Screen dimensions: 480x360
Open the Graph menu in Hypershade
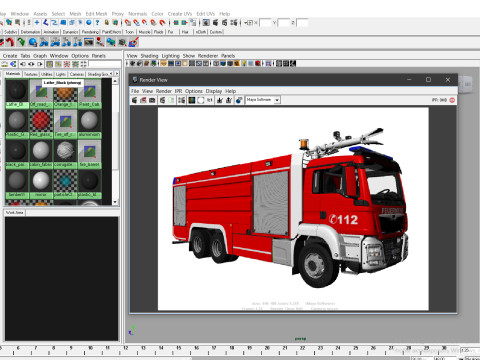40,56
